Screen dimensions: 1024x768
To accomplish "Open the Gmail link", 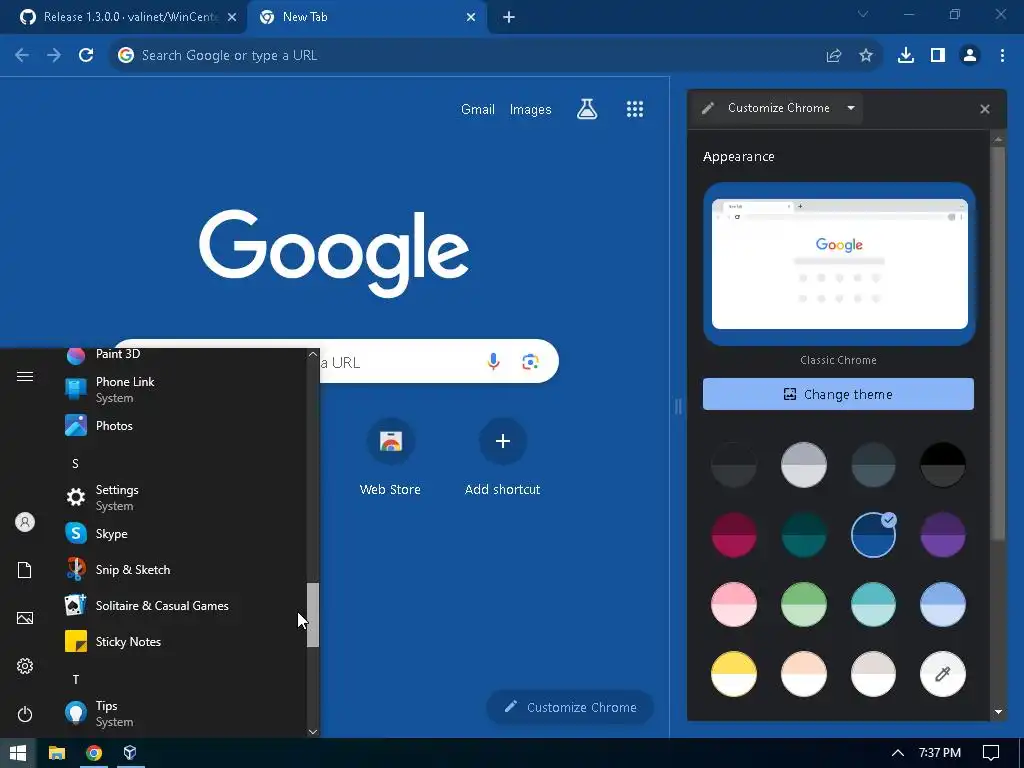I will (478, 109).
